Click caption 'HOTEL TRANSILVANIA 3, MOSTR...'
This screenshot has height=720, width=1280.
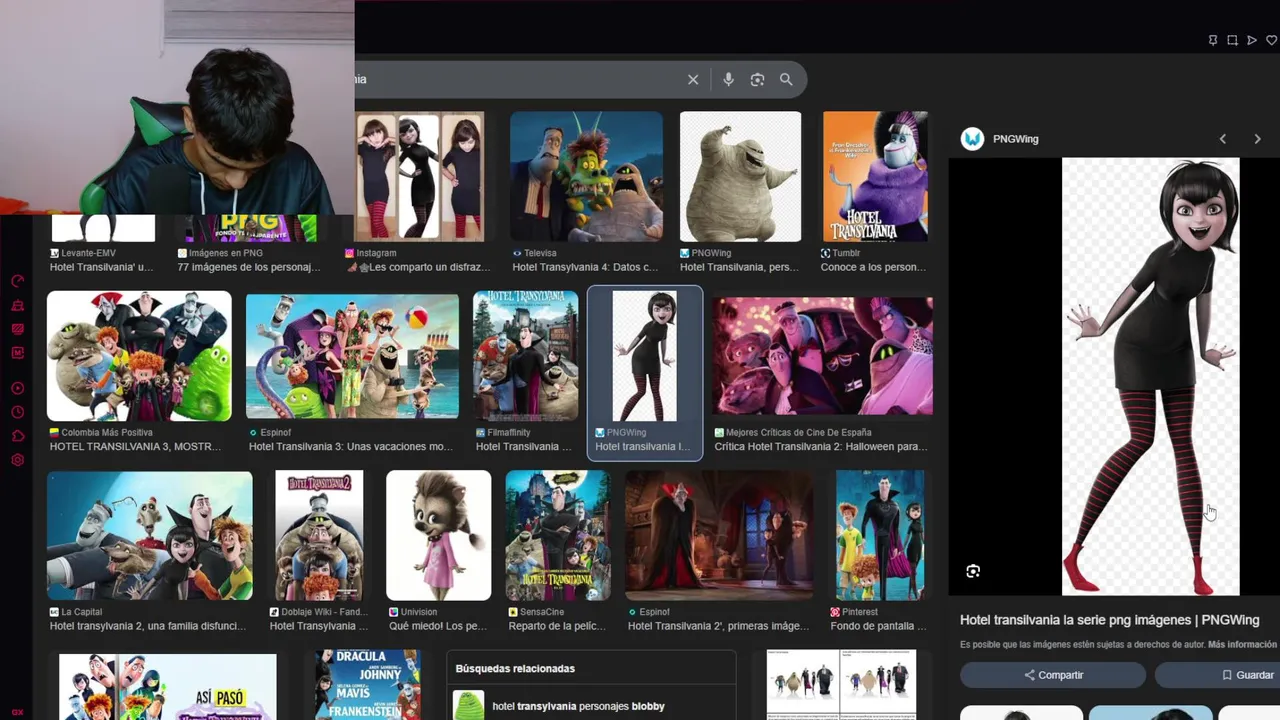[135, 447]
